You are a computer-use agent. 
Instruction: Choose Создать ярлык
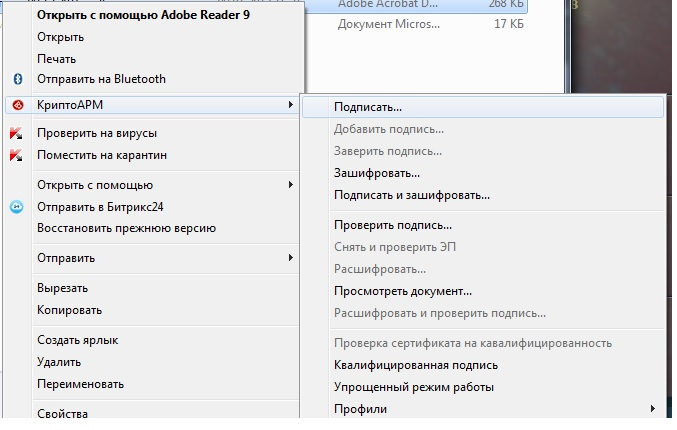tap(78, 340)
